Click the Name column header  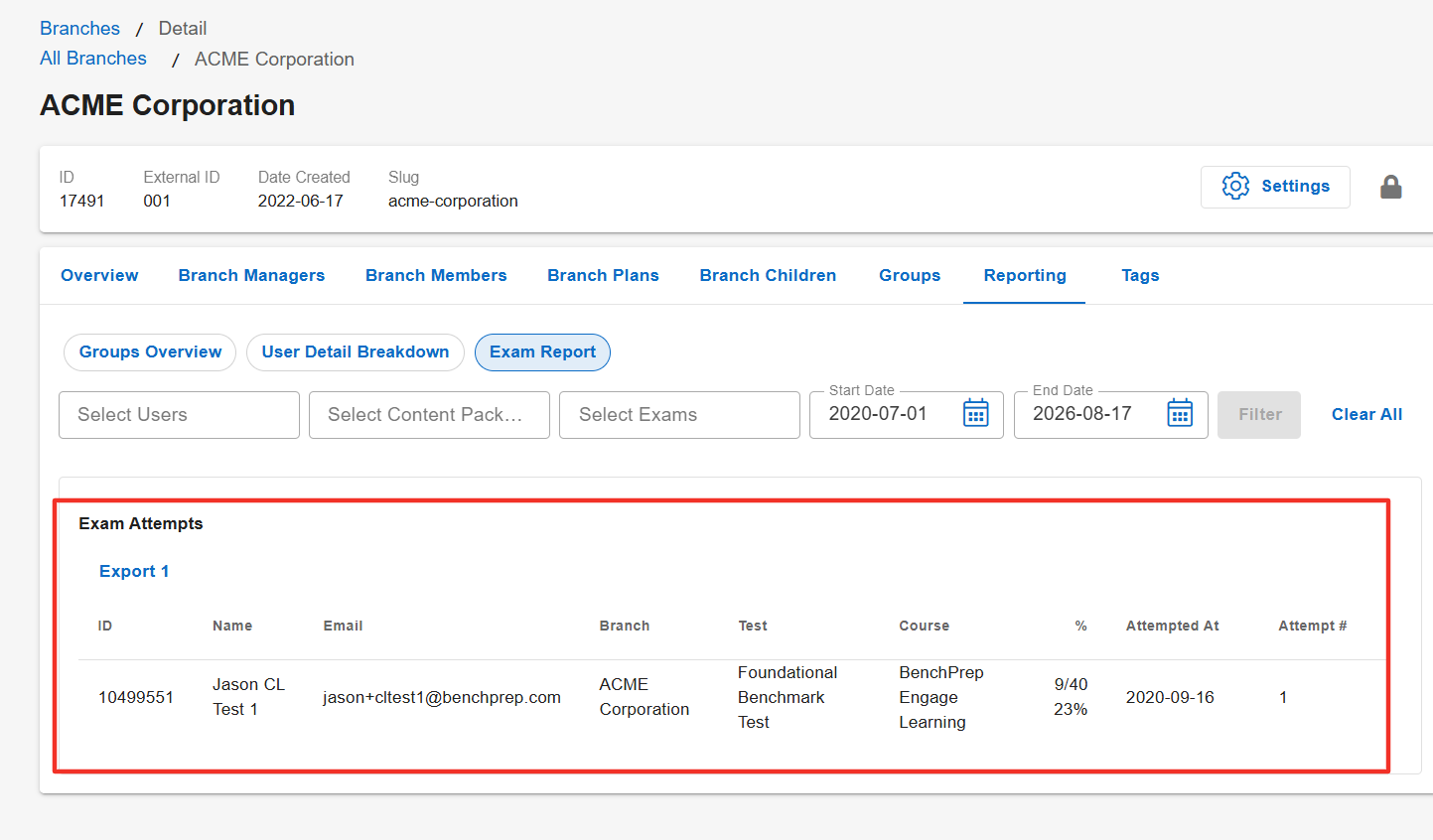coord(232,626)
